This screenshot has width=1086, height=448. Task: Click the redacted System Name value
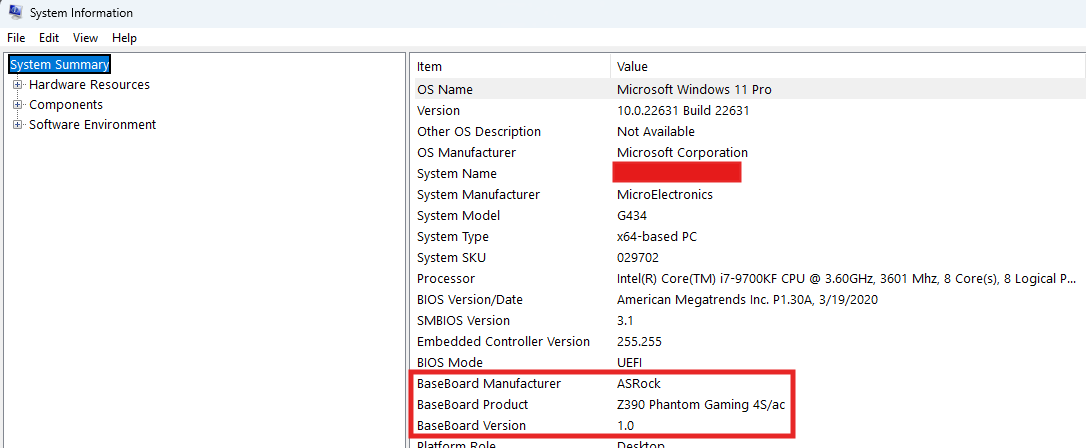click(x=676, y=173)
